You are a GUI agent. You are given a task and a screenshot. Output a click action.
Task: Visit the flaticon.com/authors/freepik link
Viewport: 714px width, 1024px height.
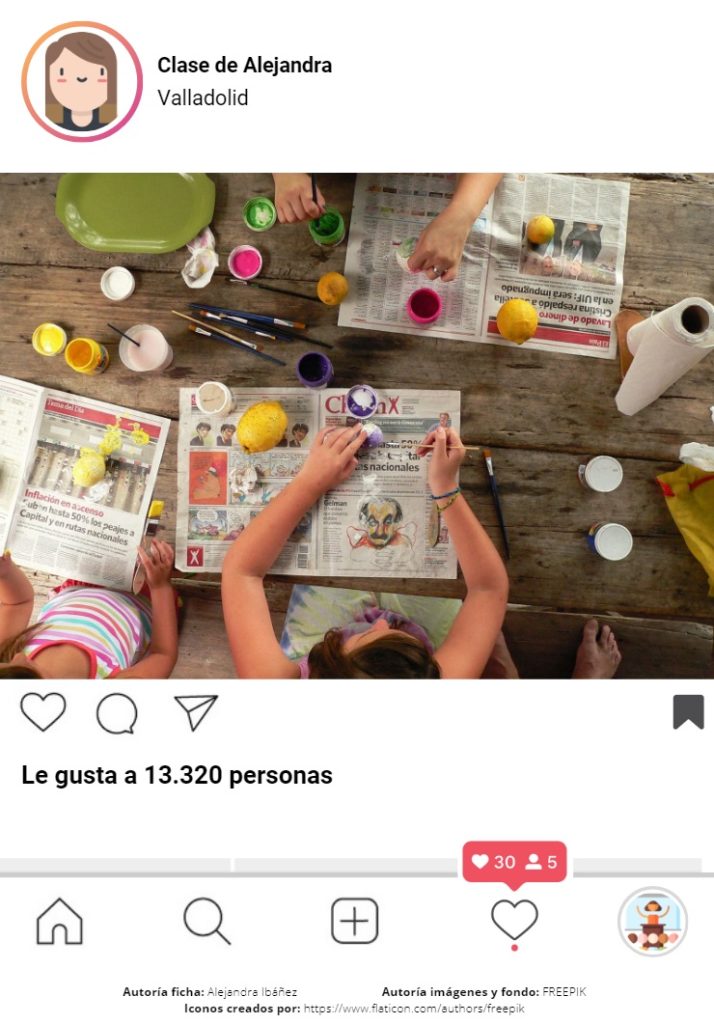[414, 1008]
